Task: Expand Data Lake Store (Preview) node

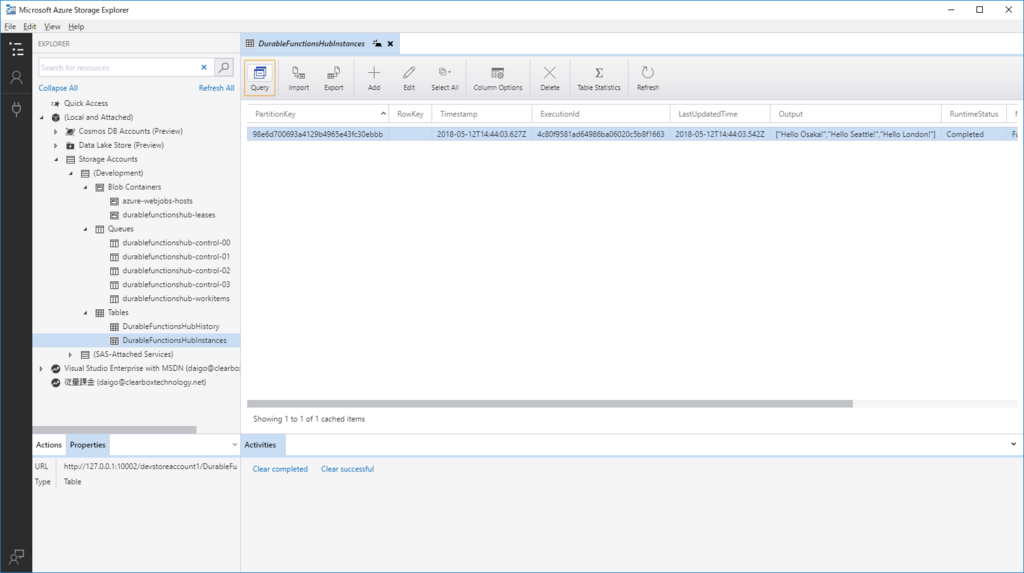Action: [x=56, y=145]
